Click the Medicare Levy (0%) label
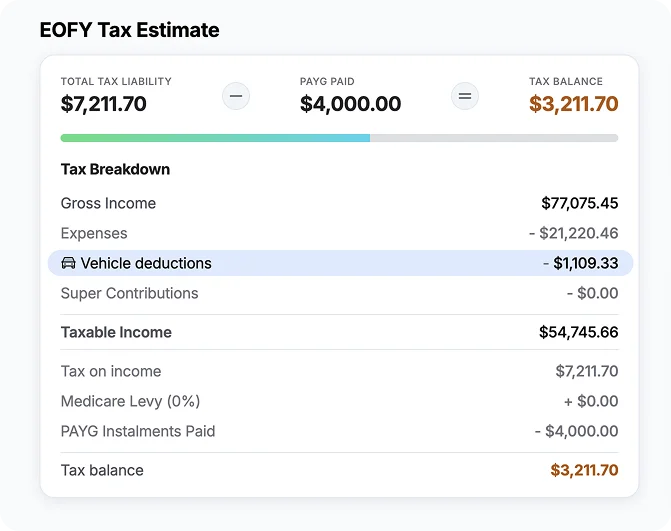671x531 pixels. (x=131, y=401)
